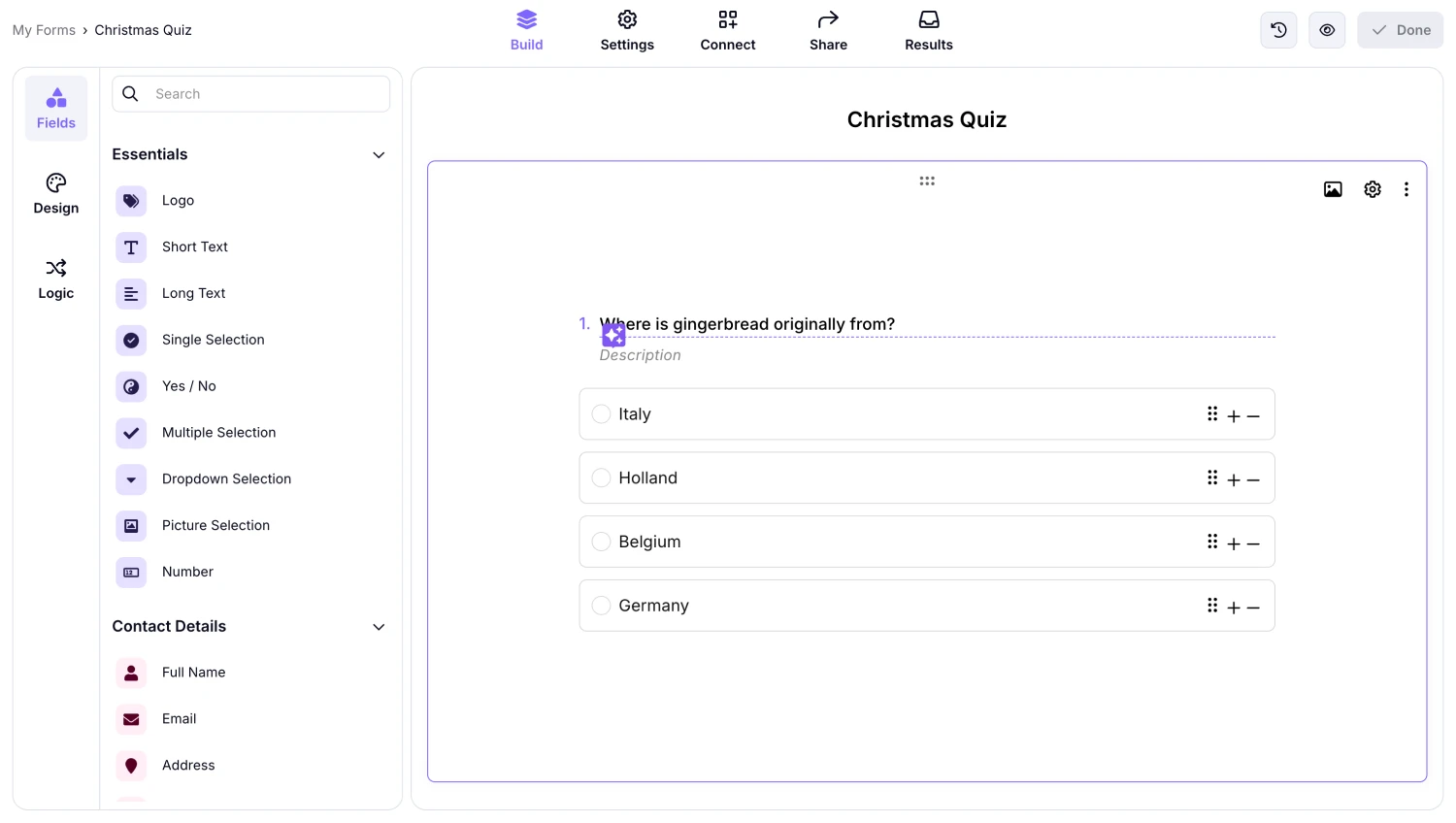Click the AI sparkle icon on the question
Screen dimensions: 1456x823
(613, 334)
